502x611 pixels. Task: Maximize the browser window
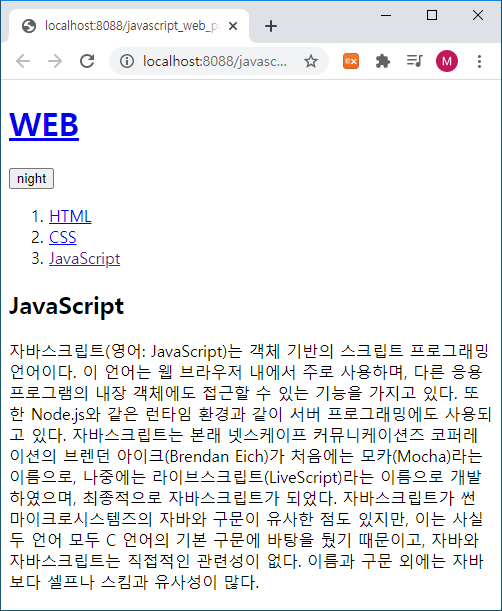(x=432, y=15)
